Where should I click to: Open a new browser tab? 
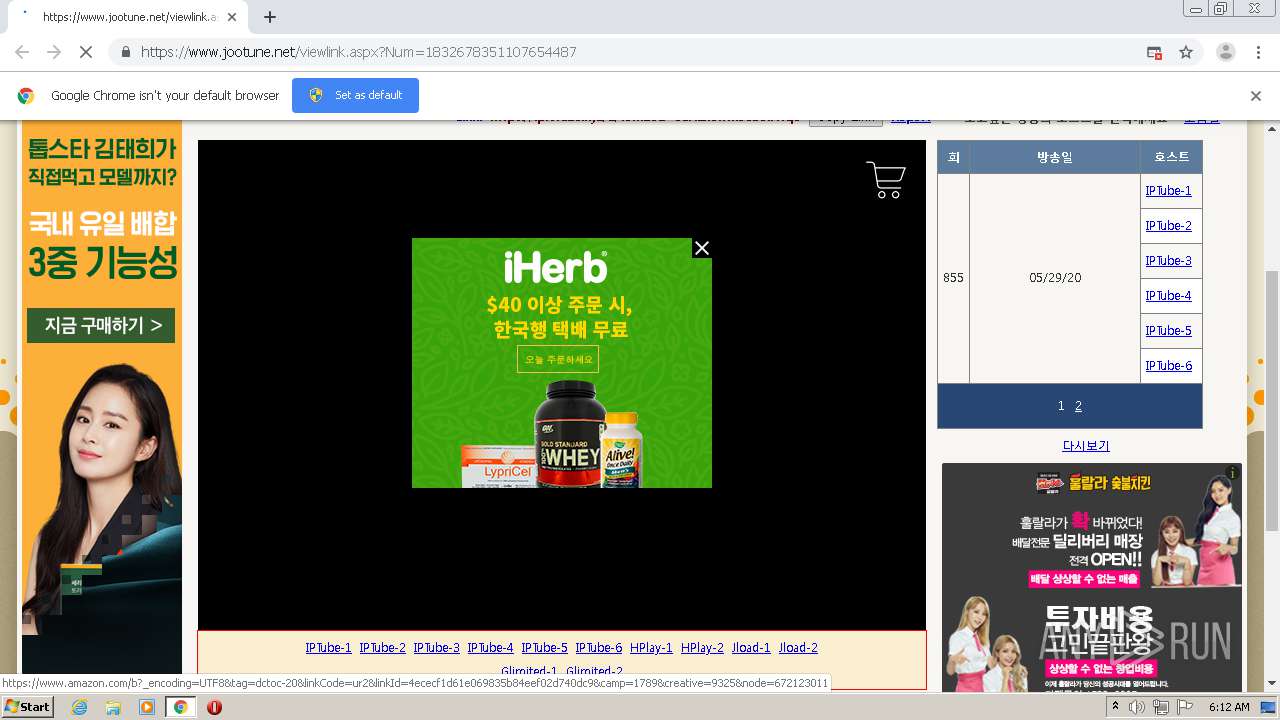[x=270, y=17]
